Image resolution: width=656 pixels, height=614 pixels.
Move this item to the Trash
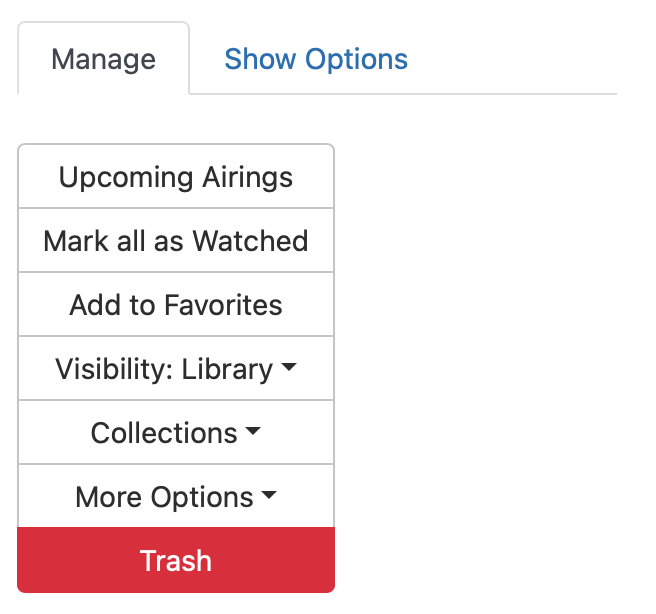pyautogui.click(x=176, y=561)
